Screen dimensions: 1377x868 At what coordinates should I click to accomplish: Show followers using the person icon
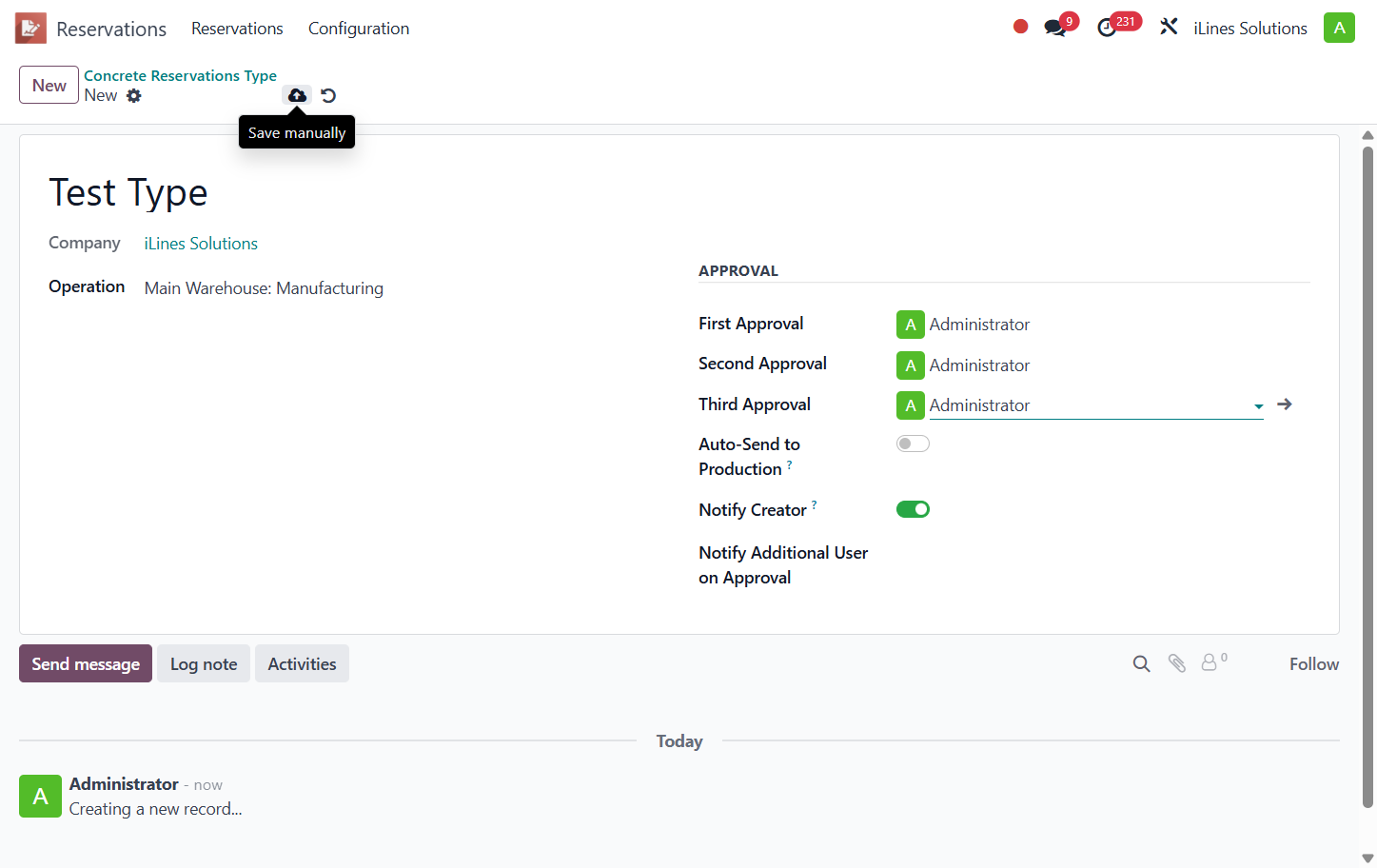(x=1210, y=662)
